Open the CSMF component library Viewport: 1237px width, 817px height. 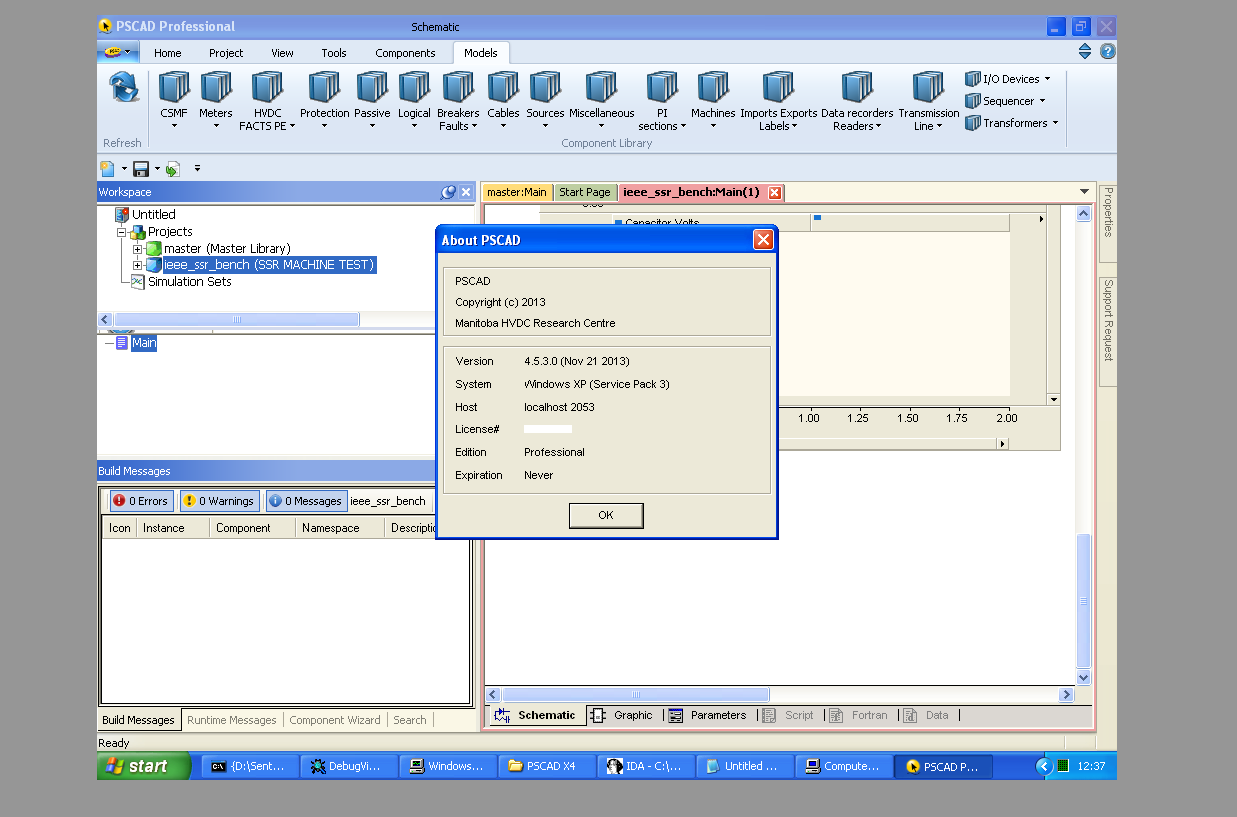click(174, 100)
